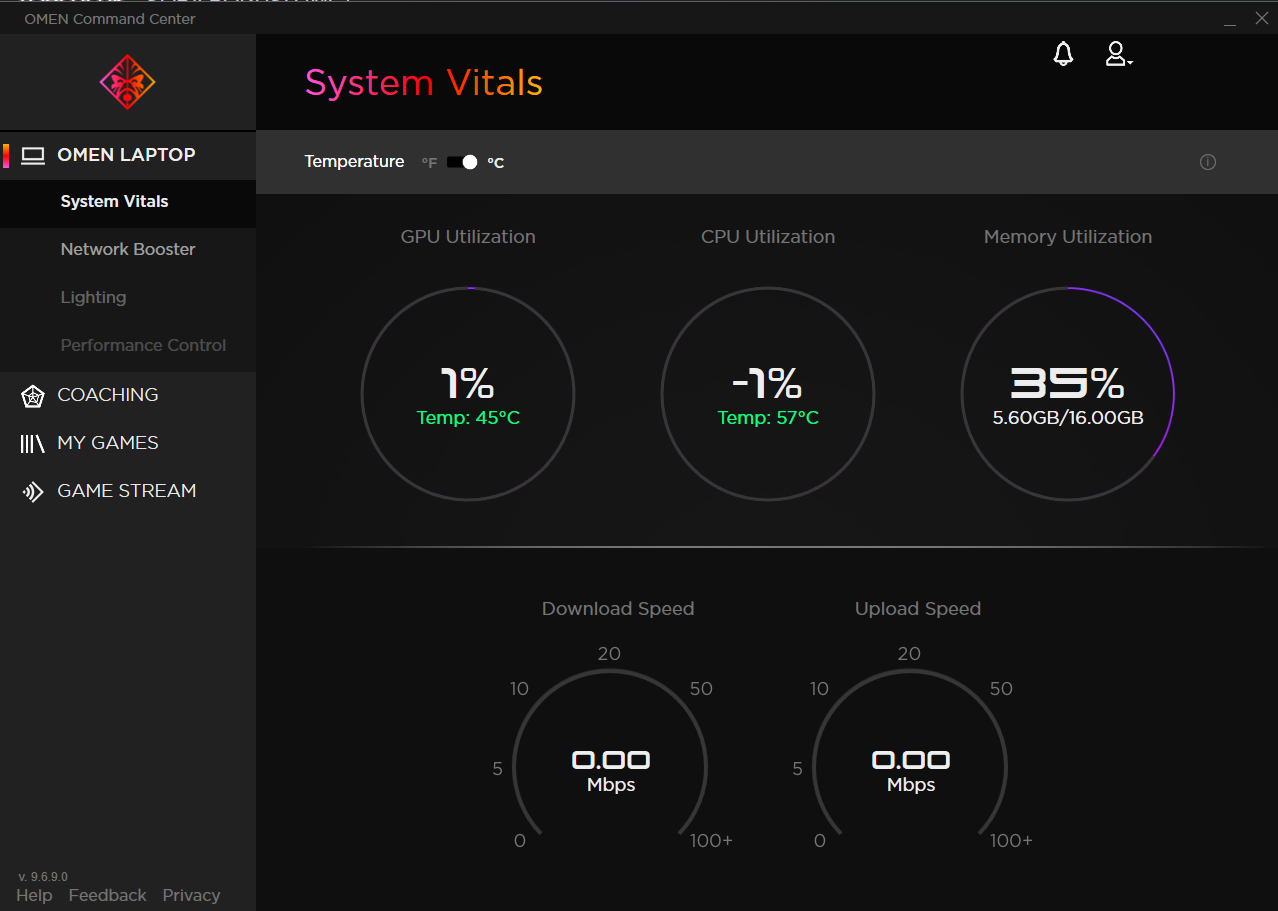
Task: Click the System Vitals heading
Action: point(424,83)
